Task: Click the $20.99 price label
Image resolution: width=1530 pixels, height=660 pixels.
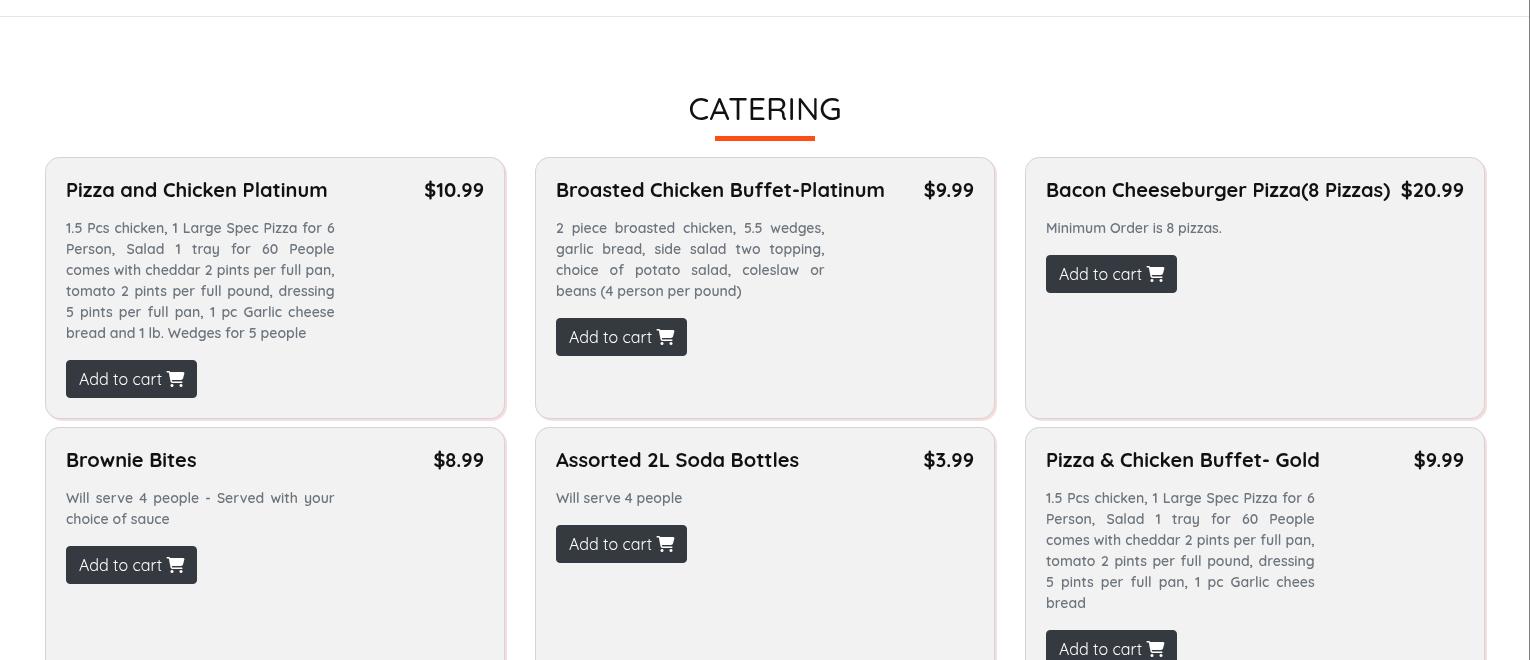Action: [1432, 190]
